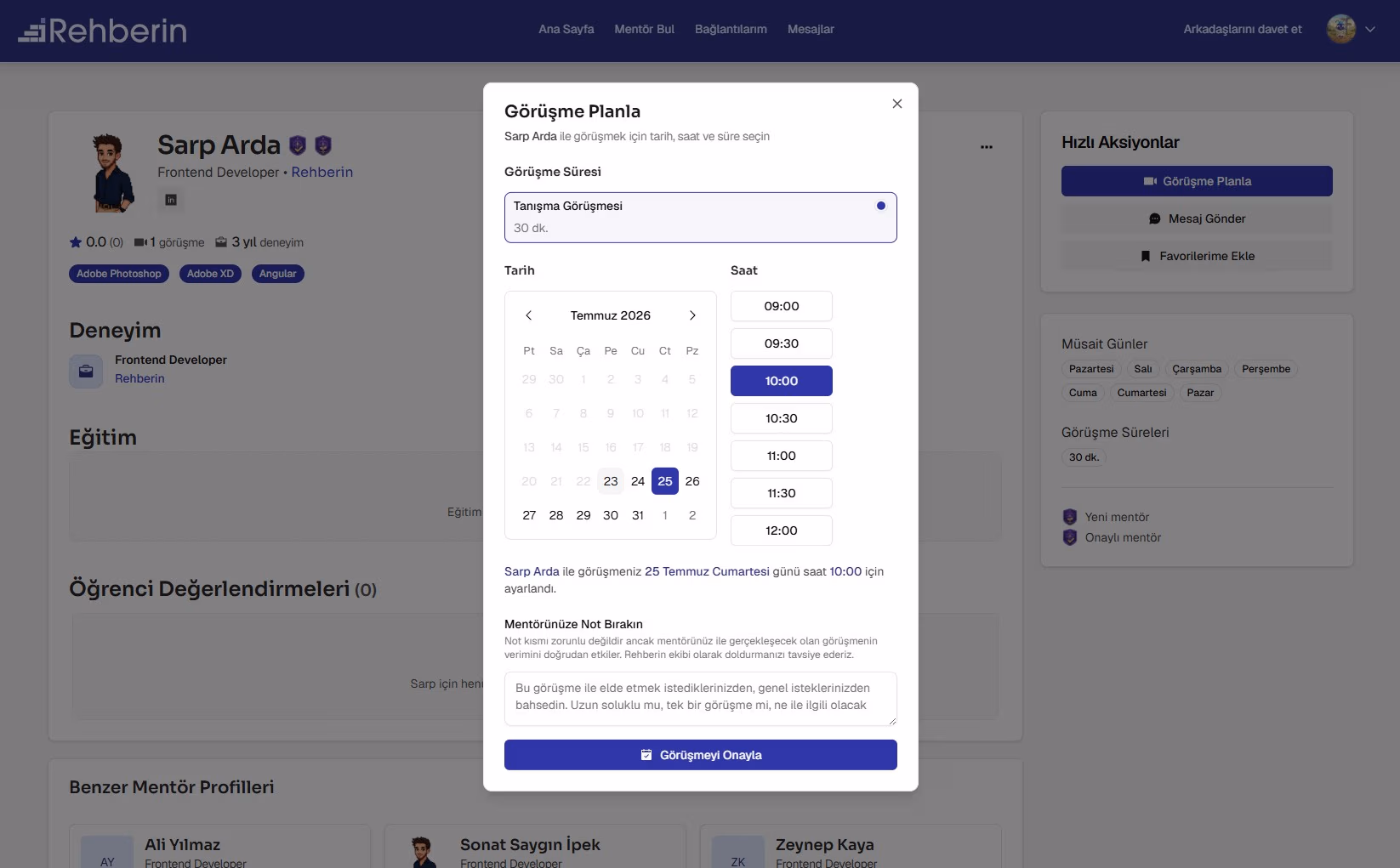This screenshot has height=868, width=1400.
Task: Expand the profile dropdown chevron
Action: (1370, 29)
